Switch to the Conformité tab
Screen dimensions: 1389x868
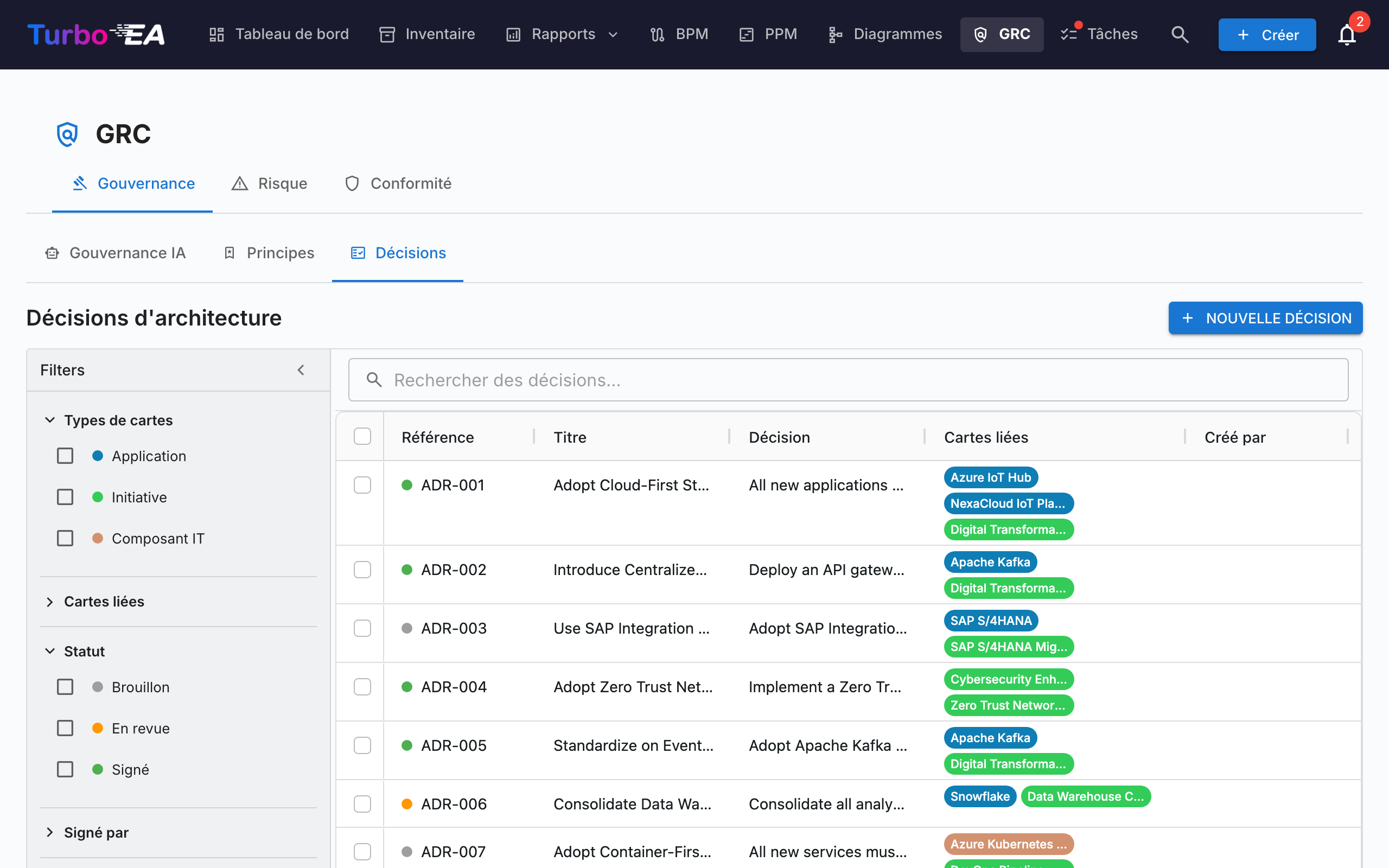coord(397,184)
